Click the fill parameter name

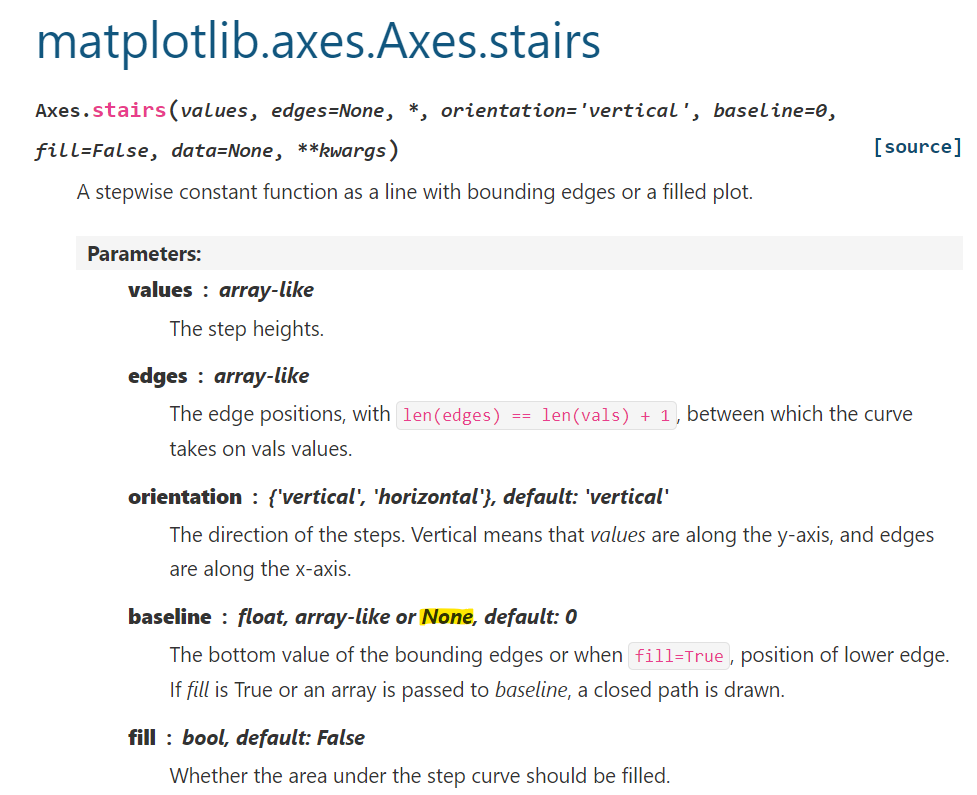(x=141, y=737)
